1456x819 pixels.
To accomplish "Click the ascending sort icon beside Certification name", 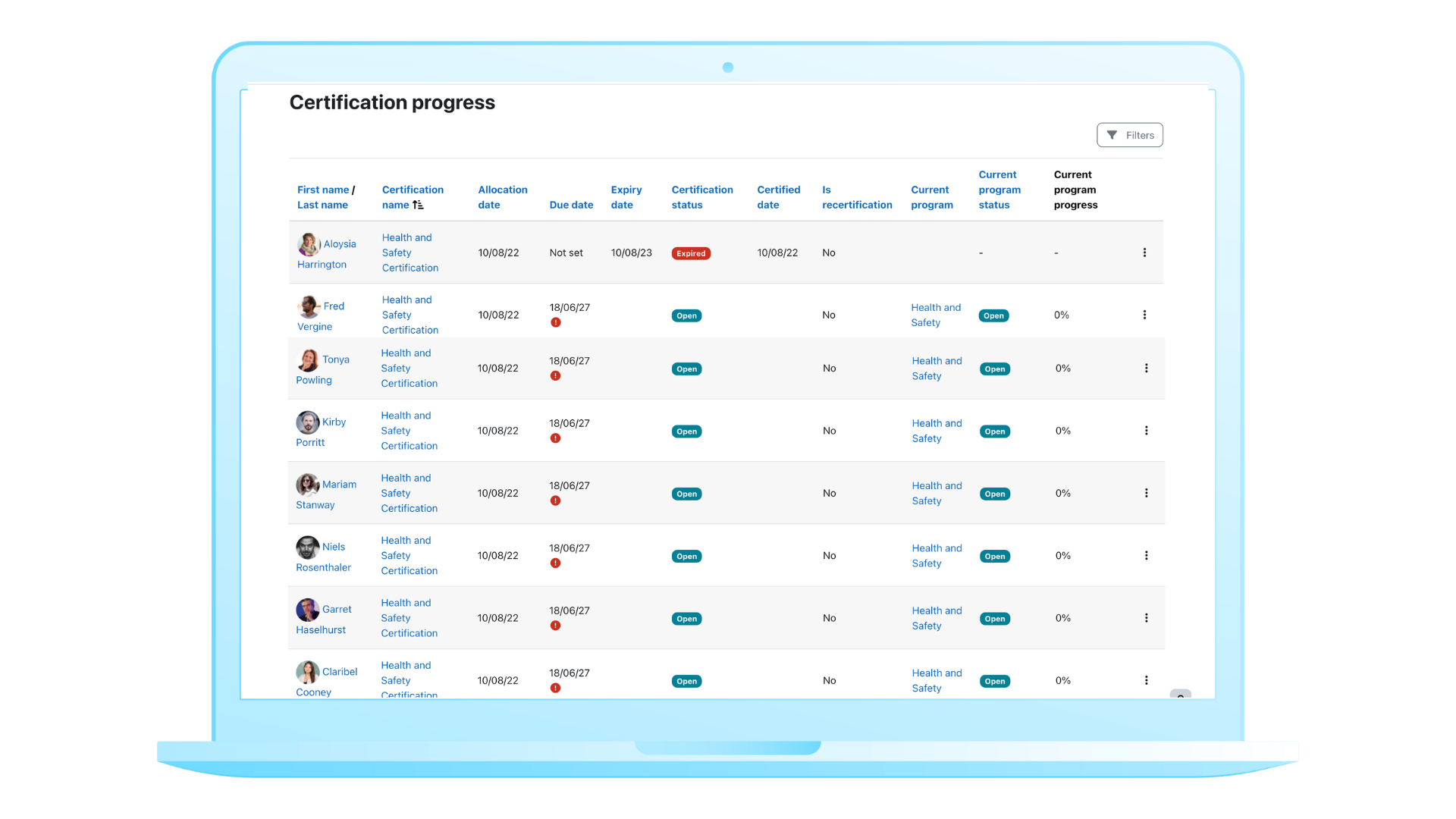I will [x=418, y=205].
